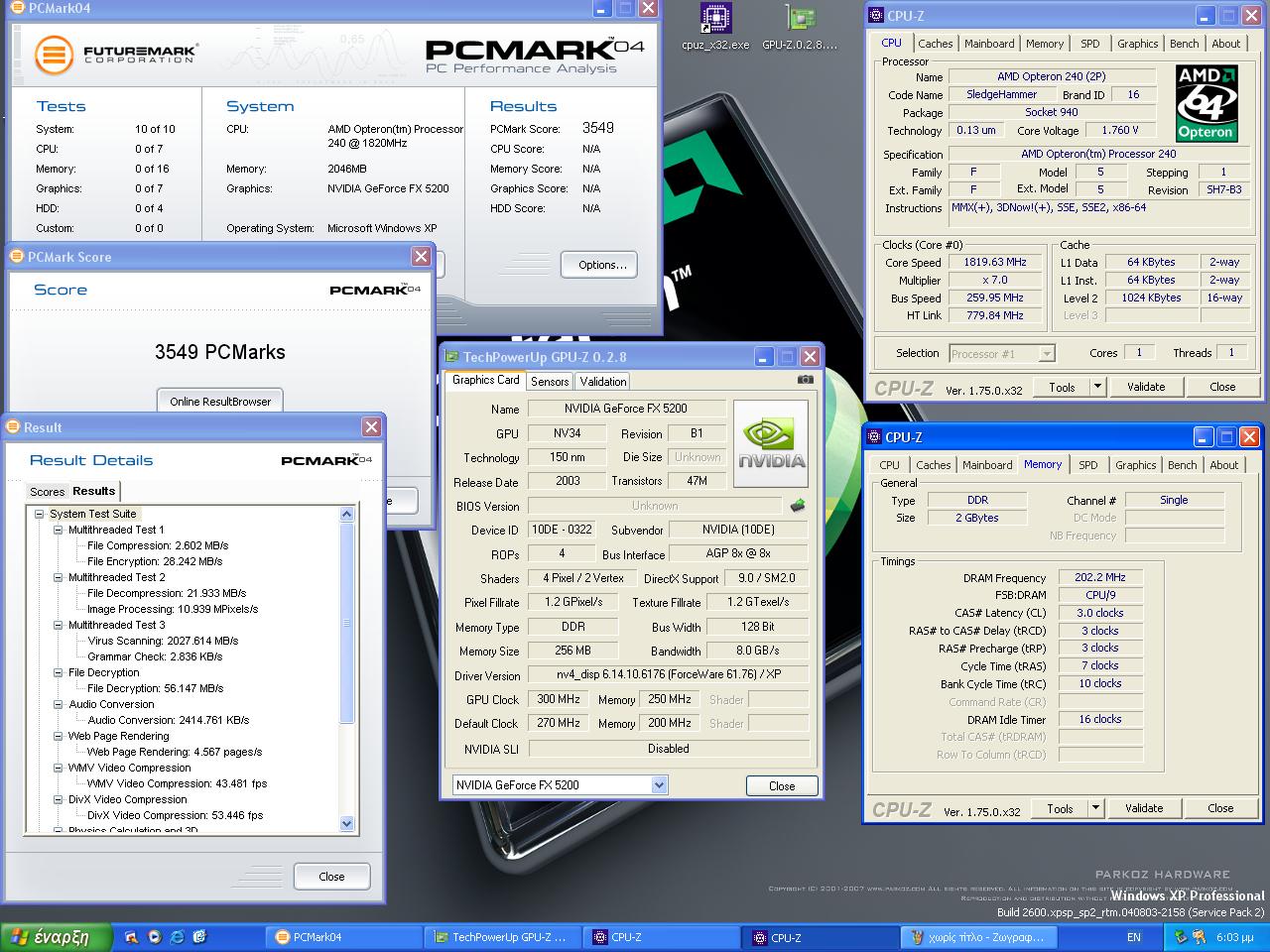1270x952 pixels.
Task: Collapse the Multithreaded Test 3 node
Action: point(59,625)
